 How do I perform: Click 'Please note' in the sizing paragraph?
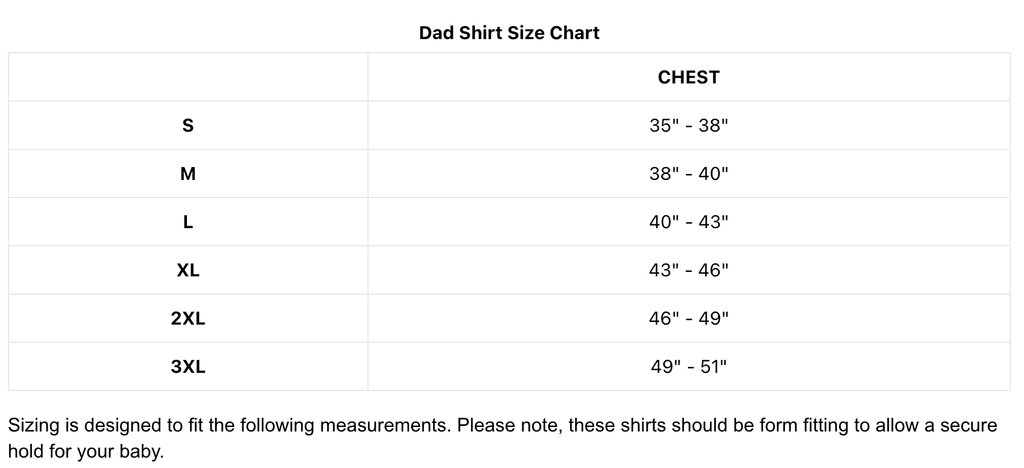508,426
